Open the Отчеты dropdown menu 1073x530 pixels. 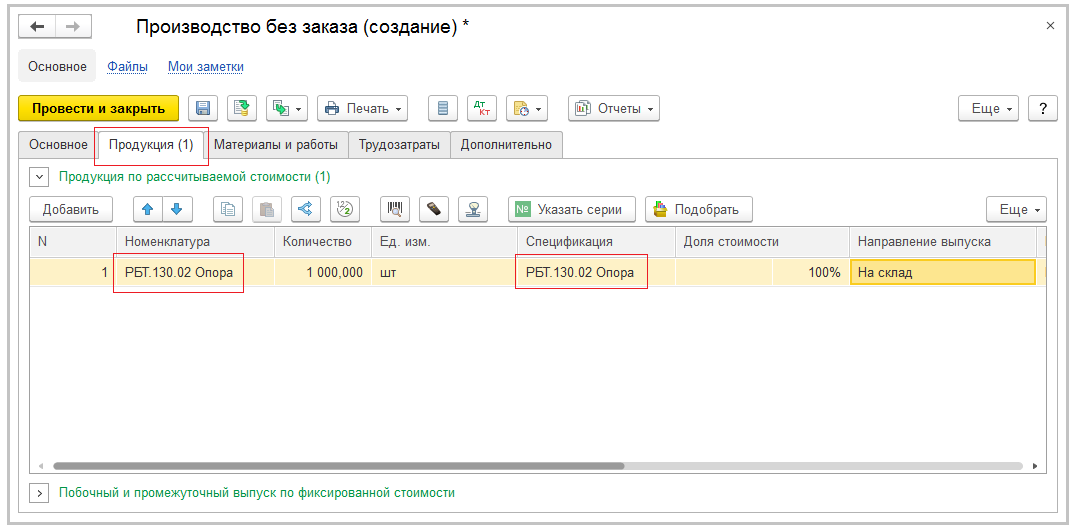coord(614,108)
